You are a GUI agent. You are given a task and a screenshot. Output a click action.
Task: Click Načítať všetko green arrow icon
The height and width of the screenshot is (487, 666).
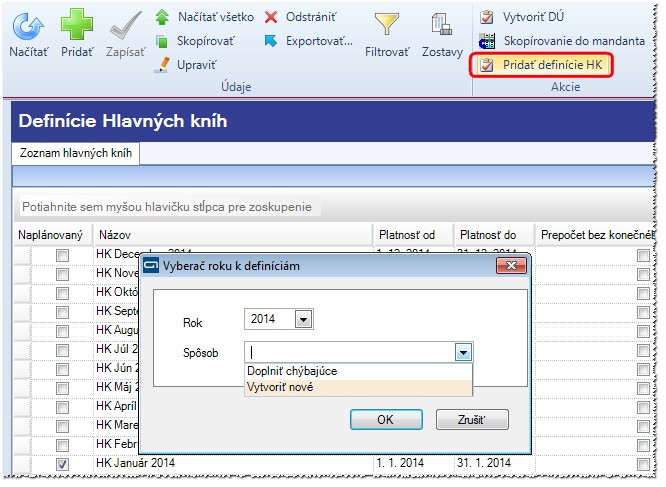(x=162, y=17)
